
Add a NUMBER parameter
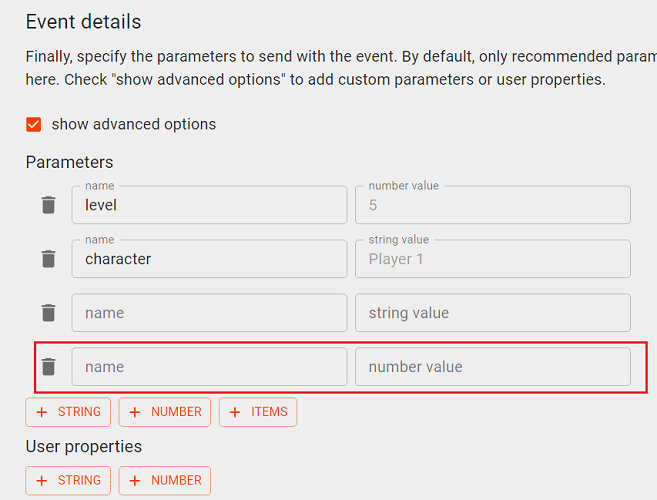coord(165,412)
